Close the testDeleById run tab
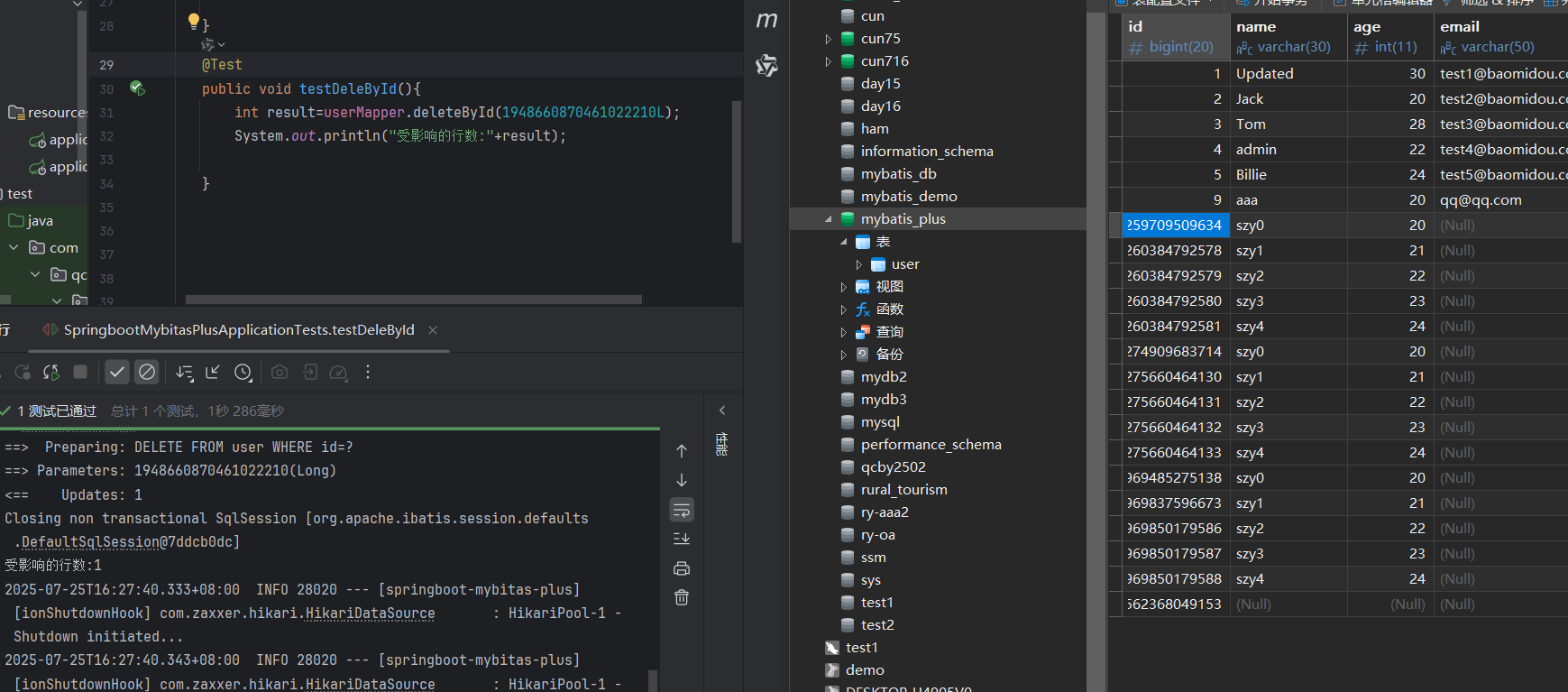This screenshot has height=692, width=1568. 433,330
